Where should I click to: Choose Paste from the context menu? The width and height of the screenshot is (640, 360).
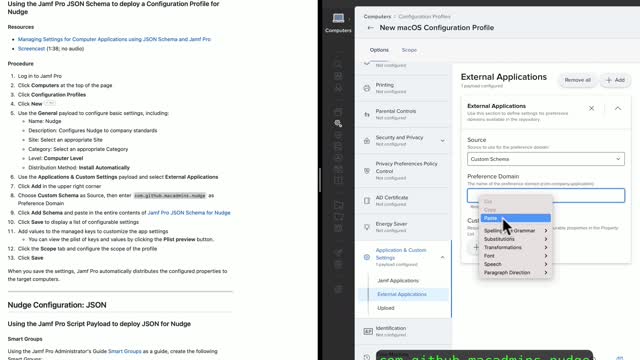click(516, 218)
